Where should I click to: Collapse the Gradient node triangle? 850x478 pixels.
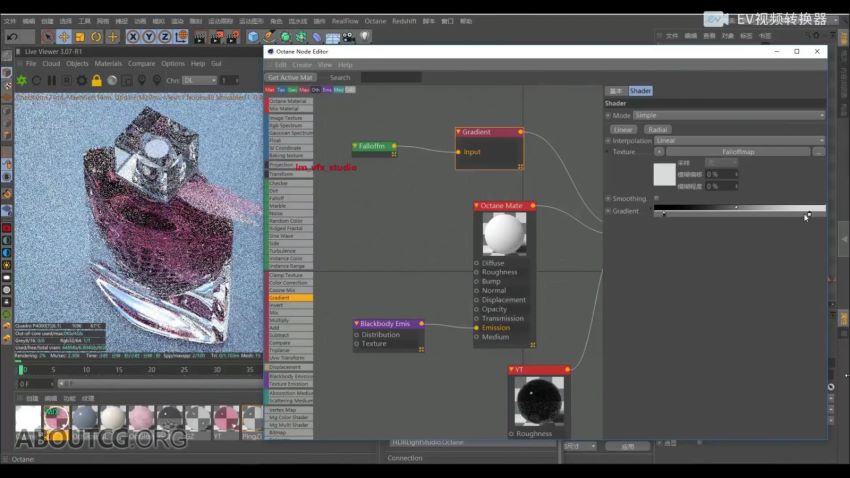point(459,132)
